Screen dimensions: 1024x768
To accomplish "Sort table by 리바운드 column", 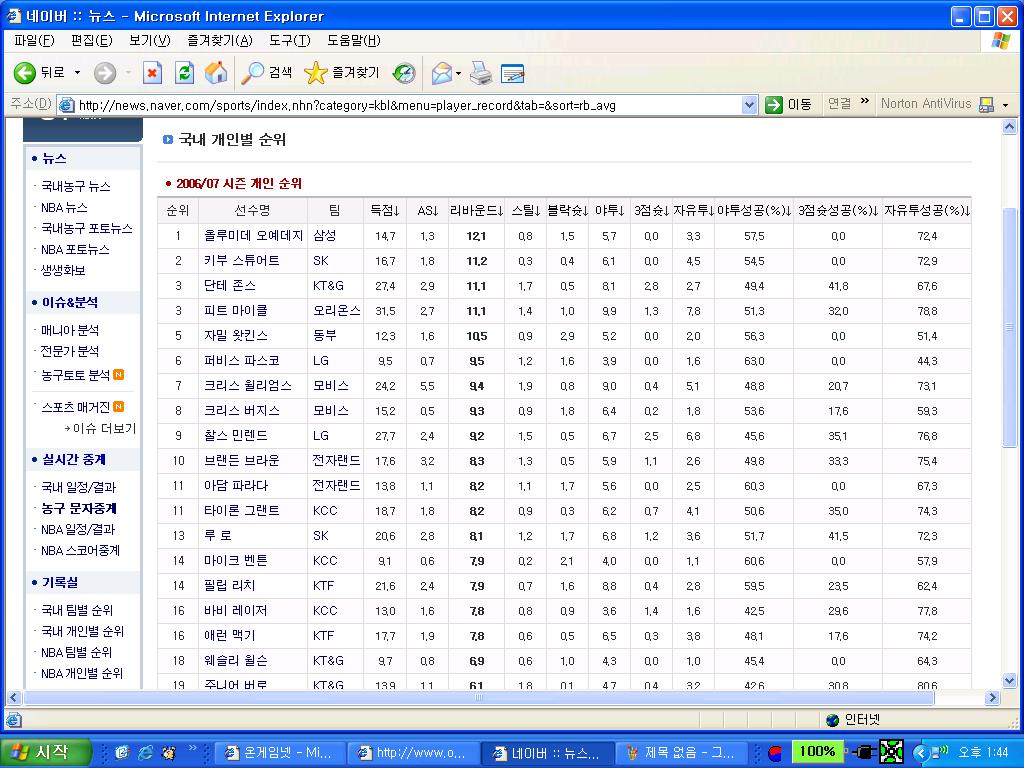I will [477, 210].
